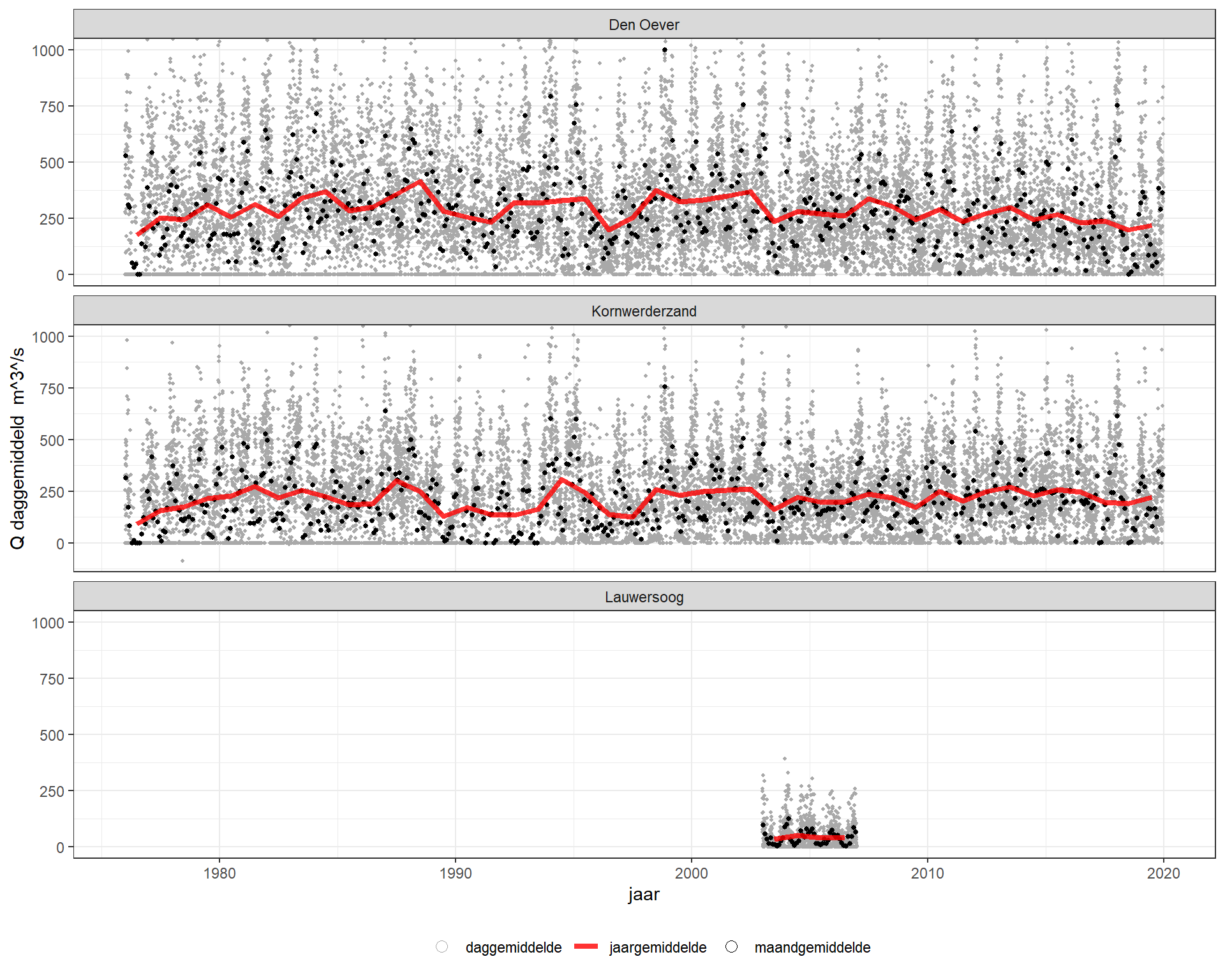
Task: Click the red jaargemiddelde legend line
Action: pyautogui.click(x=586, y=947)
